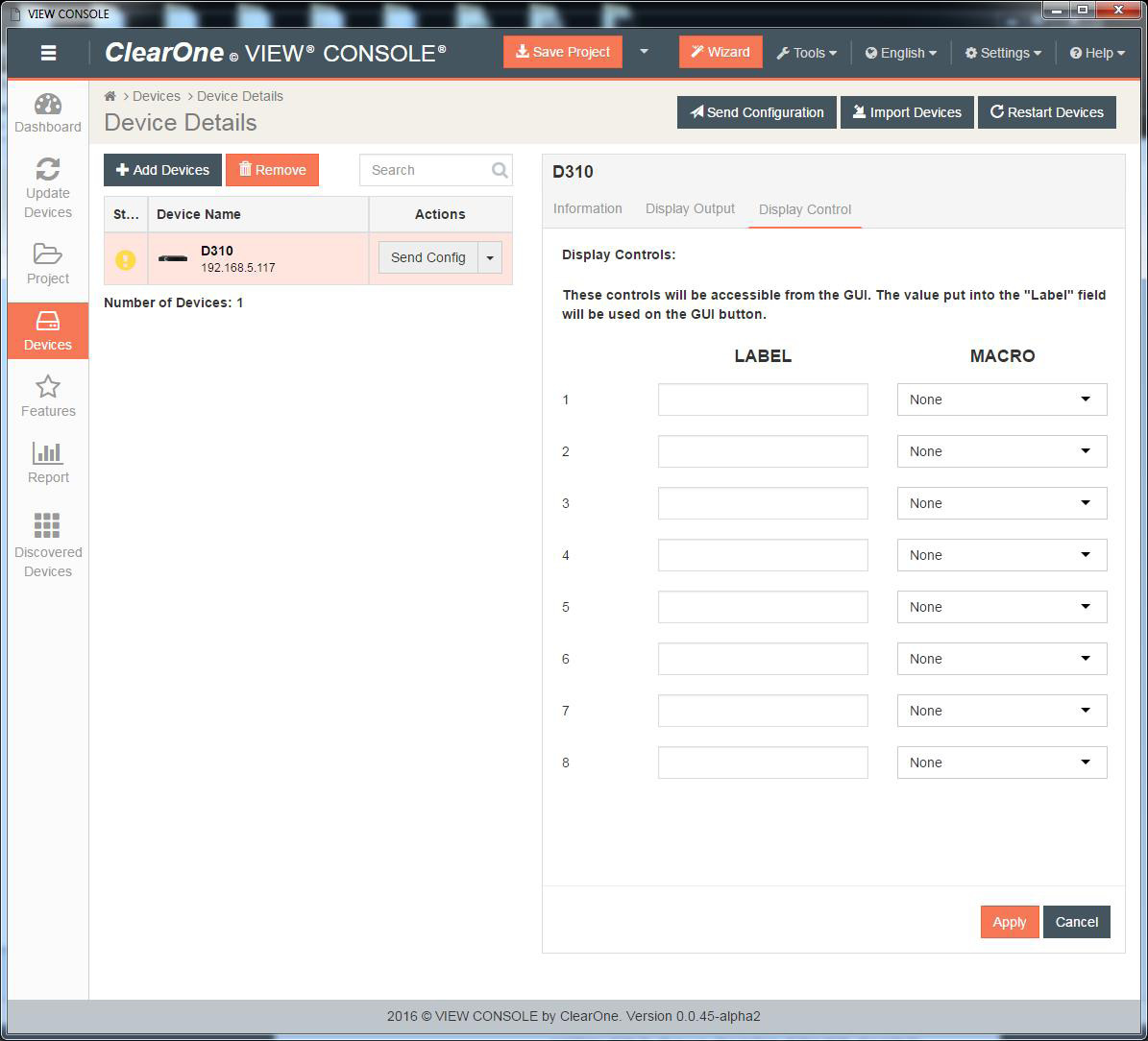Select the Display Control tab
Screen dimensions: 1148x1041
click(x=805, y=209)
